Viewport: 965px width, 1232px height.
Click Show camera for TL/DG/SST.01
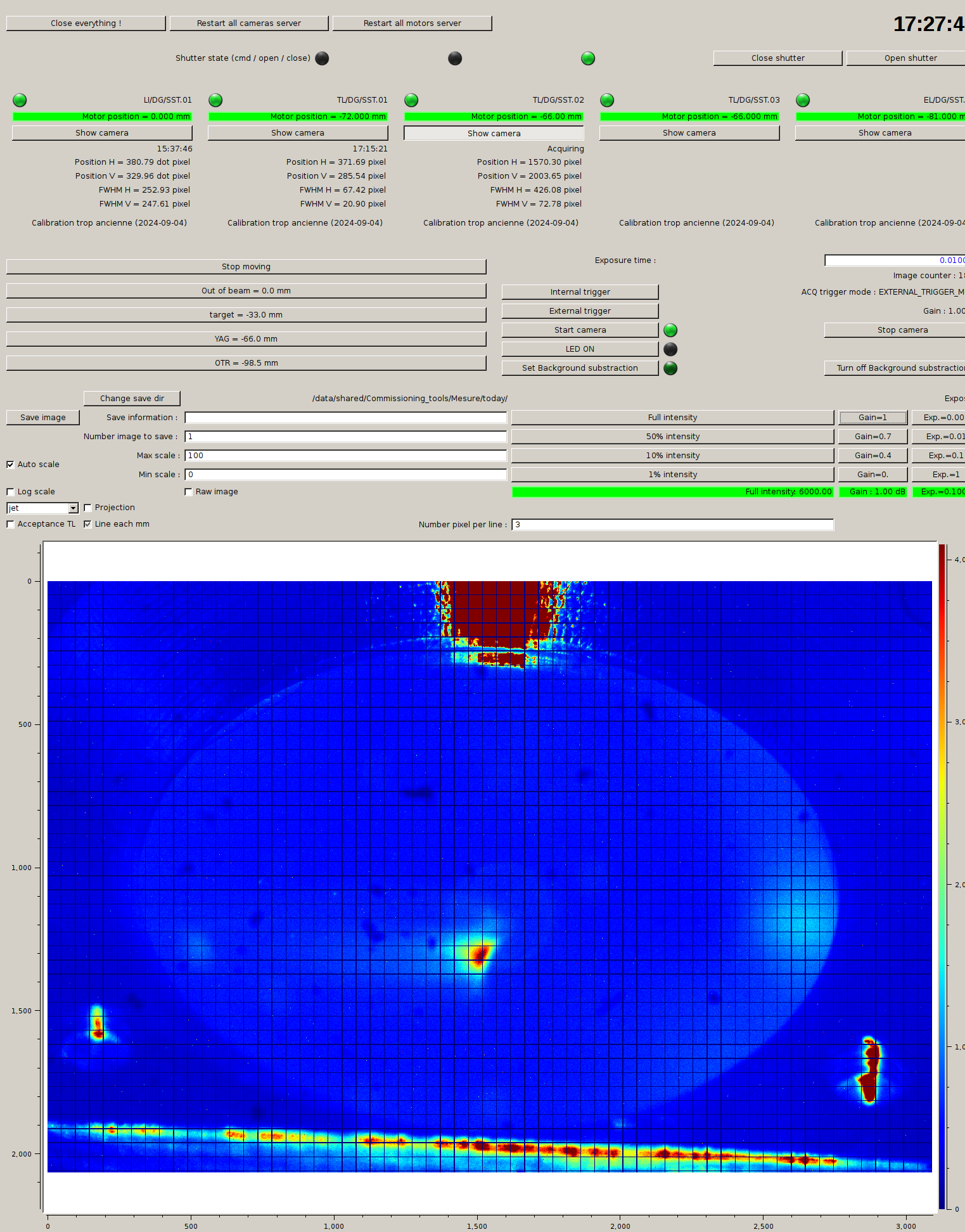pyautogui.click(x=297, y=133)
